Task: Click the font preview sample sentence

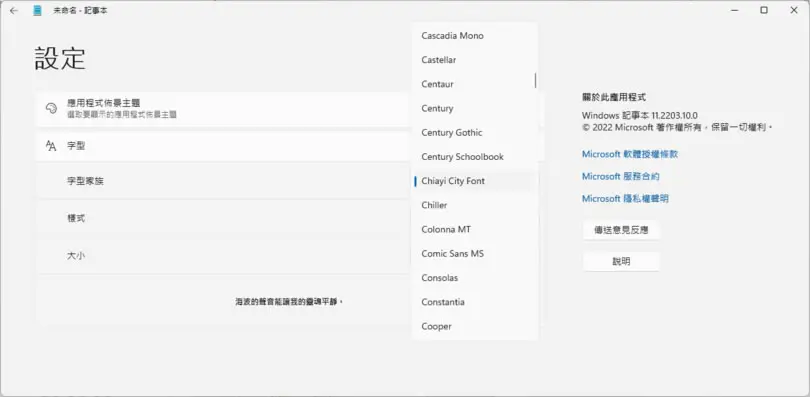Action: click(289, 301)
